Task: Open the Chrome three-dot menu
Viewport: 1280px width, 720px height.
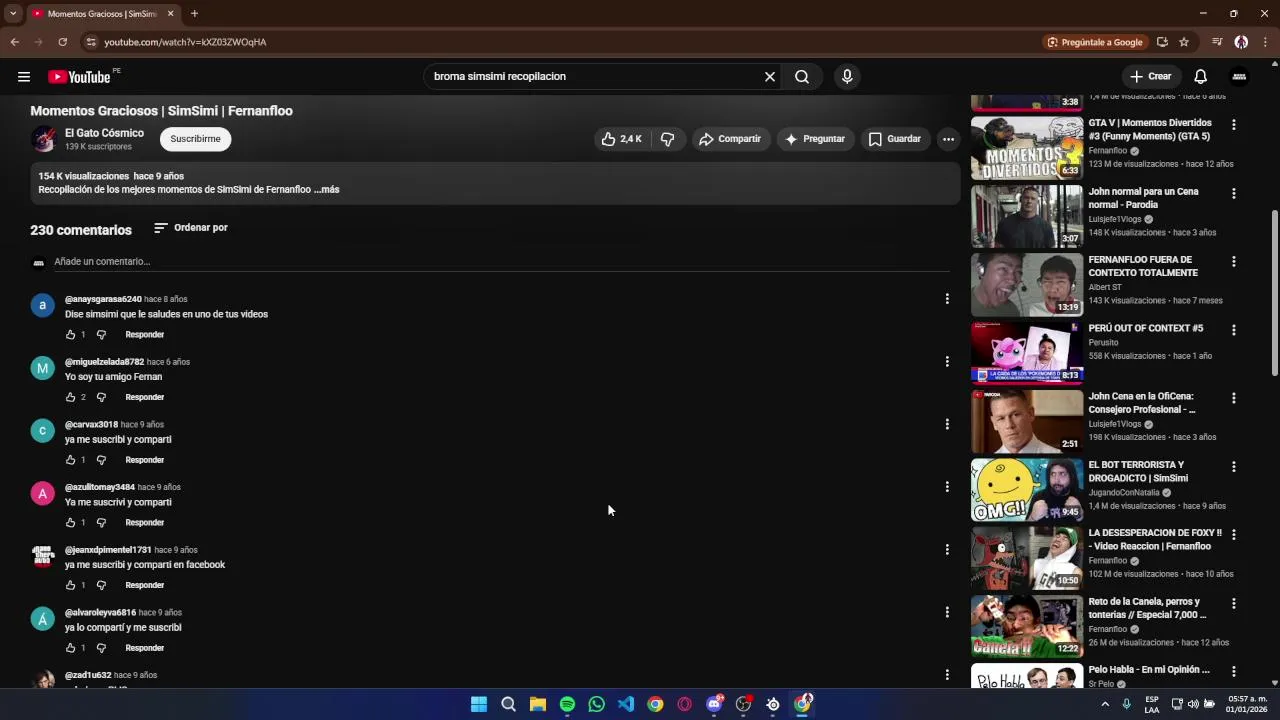Action: (1265, 42)
